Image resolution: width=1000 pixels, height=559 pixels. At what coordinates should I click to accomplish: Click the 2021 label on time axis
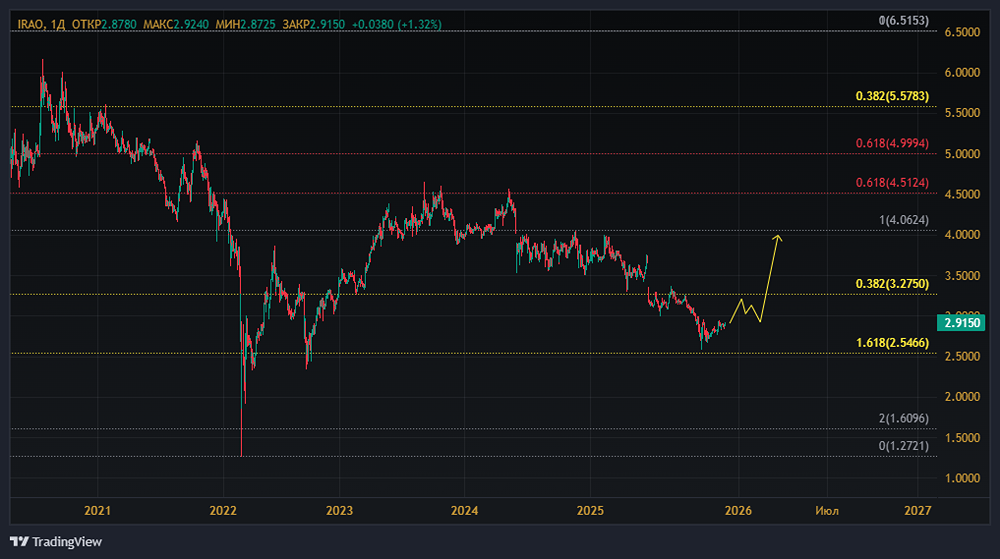click(x=98, y=511)
